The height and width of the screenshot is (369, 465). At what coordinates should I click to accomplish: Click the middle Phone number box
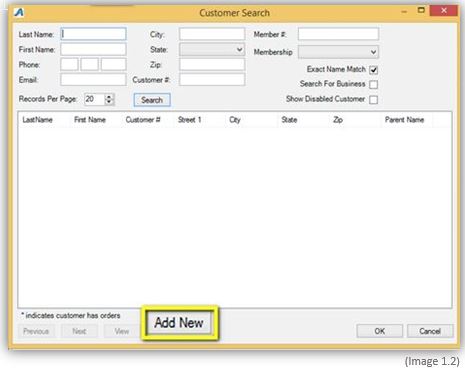click(90, 64)
